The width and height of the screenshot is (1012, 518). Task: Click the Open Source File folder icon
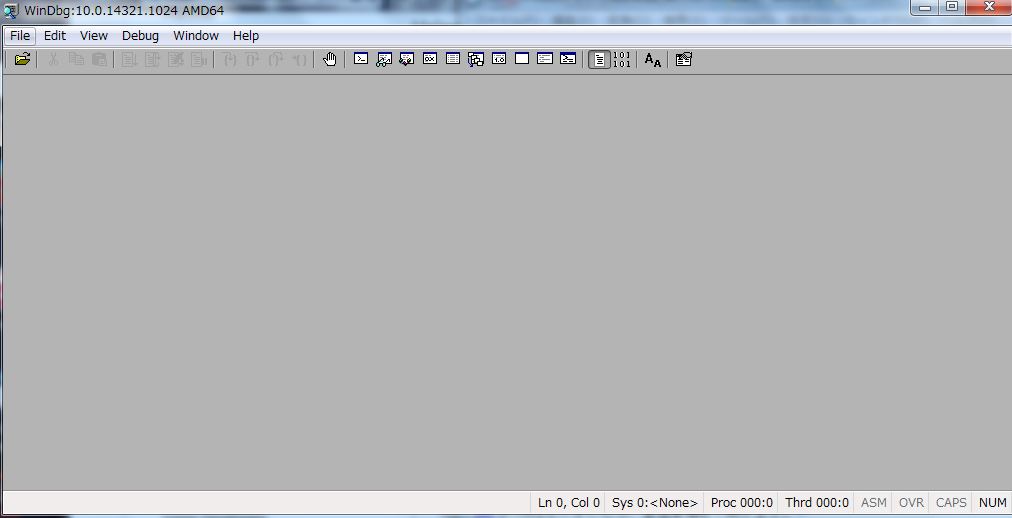[23, 59]
